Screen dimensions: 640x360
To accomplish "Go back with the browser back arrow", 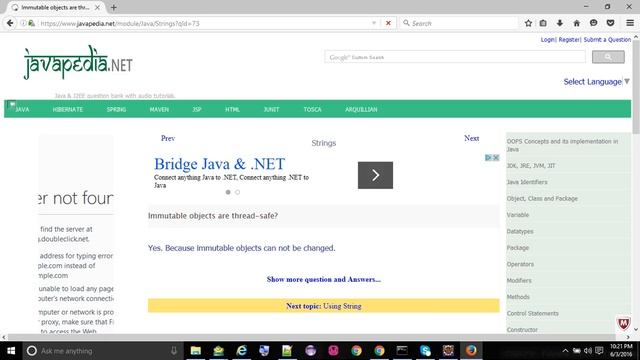I will click(10, 23).
